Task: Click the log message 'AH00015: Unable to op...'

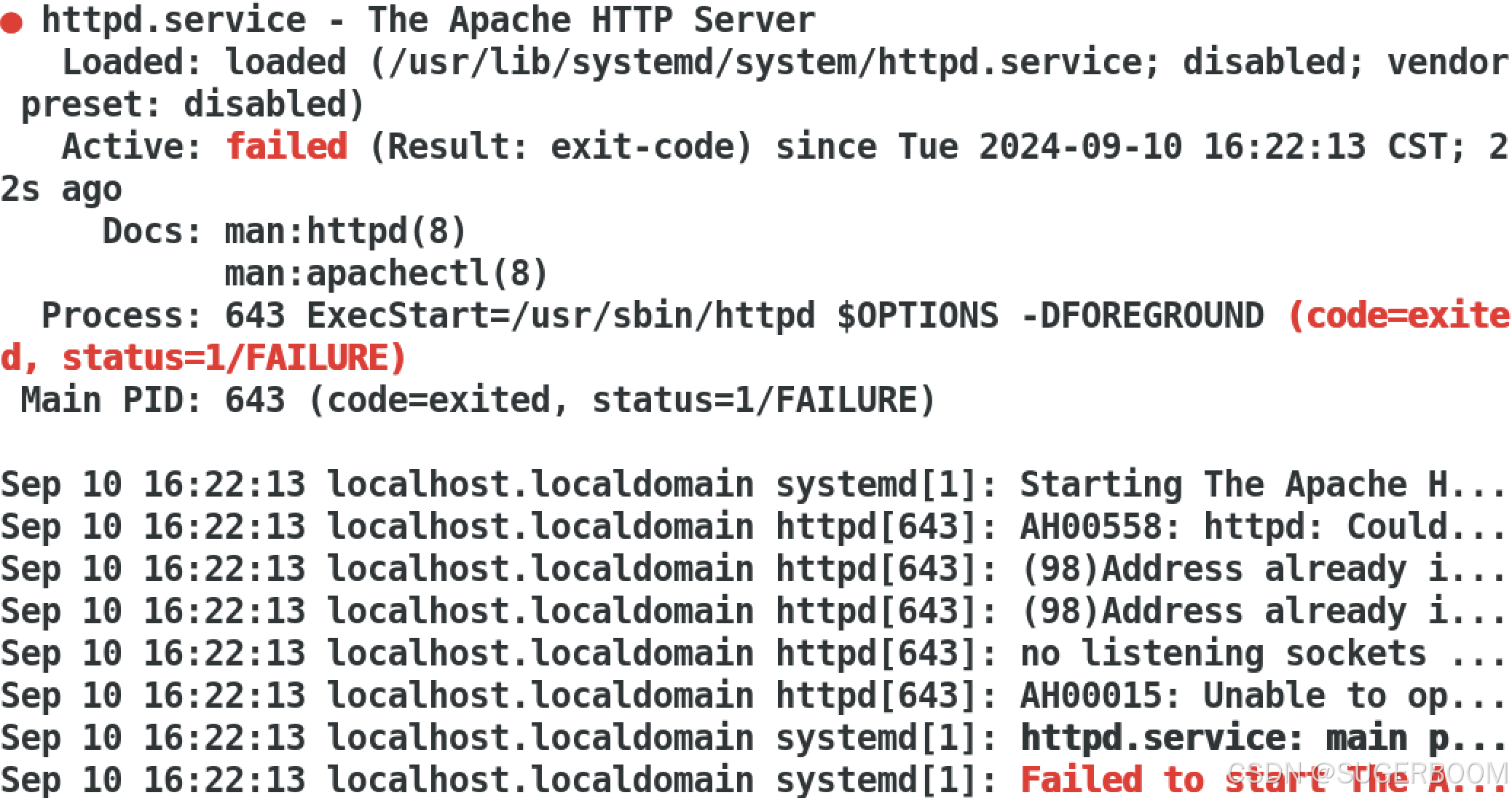Action: (1262, 696)
